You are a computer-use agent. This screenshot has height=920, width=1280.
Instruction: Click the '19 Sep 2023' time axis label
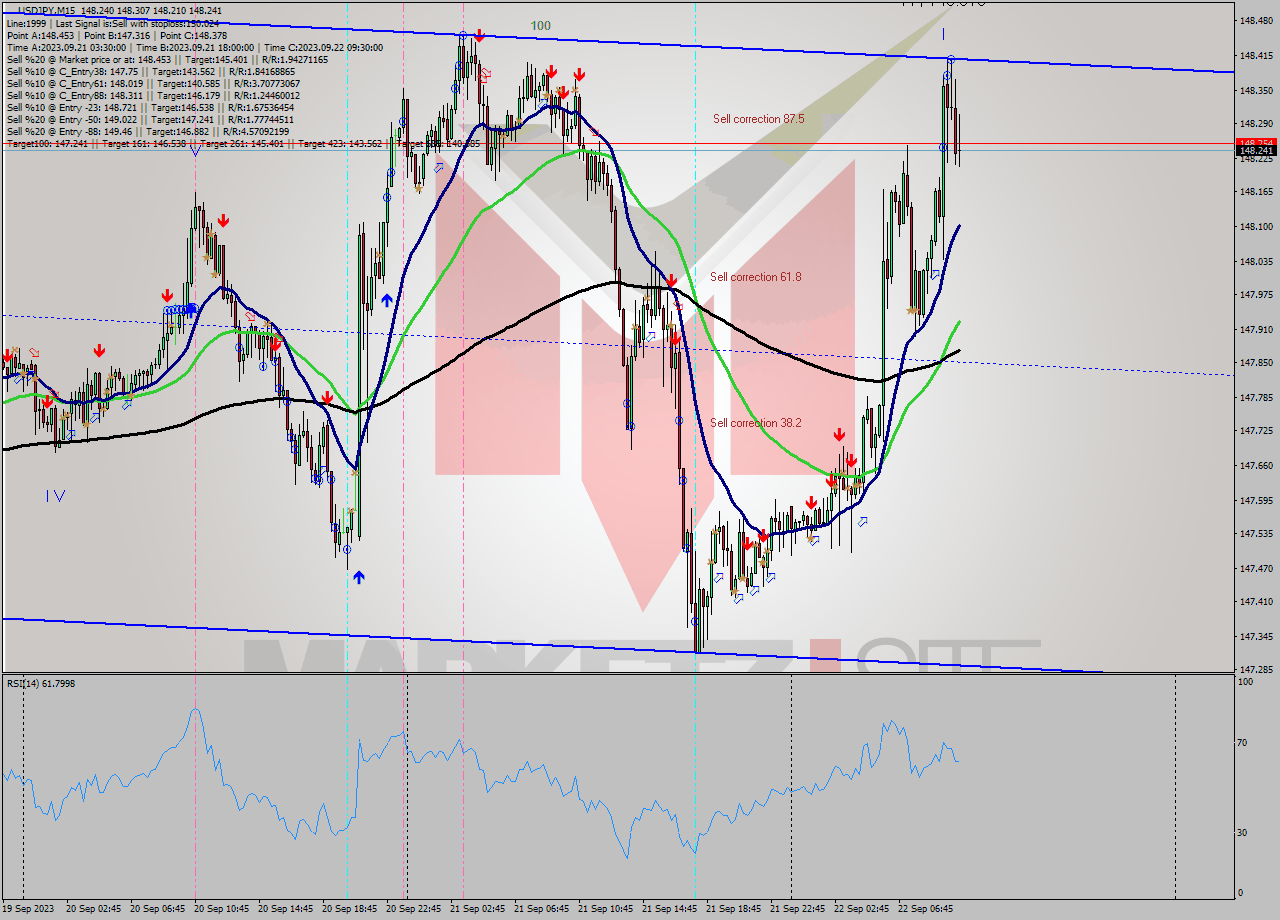click(28, 909)
